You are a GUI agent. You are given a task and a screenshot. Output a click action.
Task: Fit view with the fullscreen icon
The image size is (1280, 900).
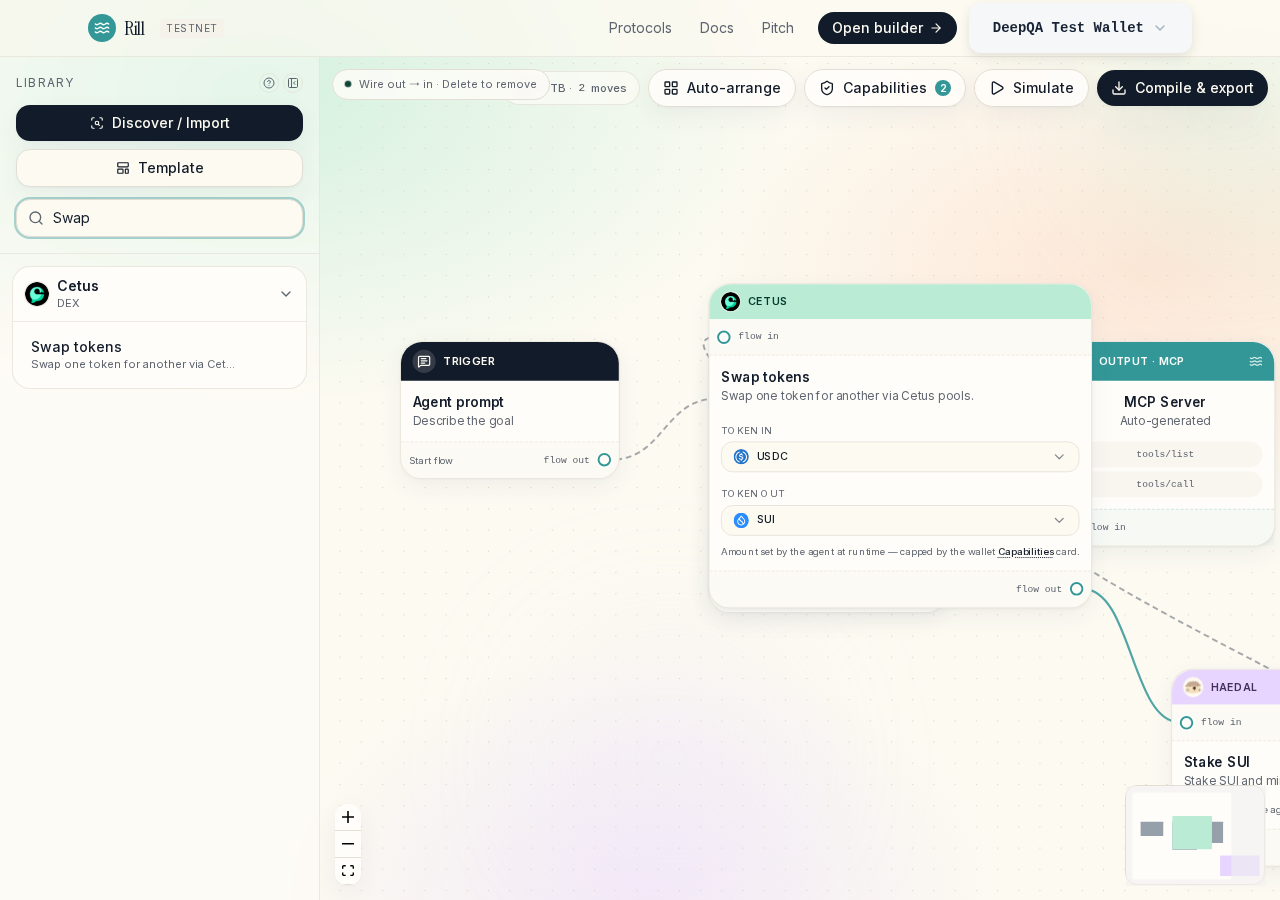pos(348,871)
